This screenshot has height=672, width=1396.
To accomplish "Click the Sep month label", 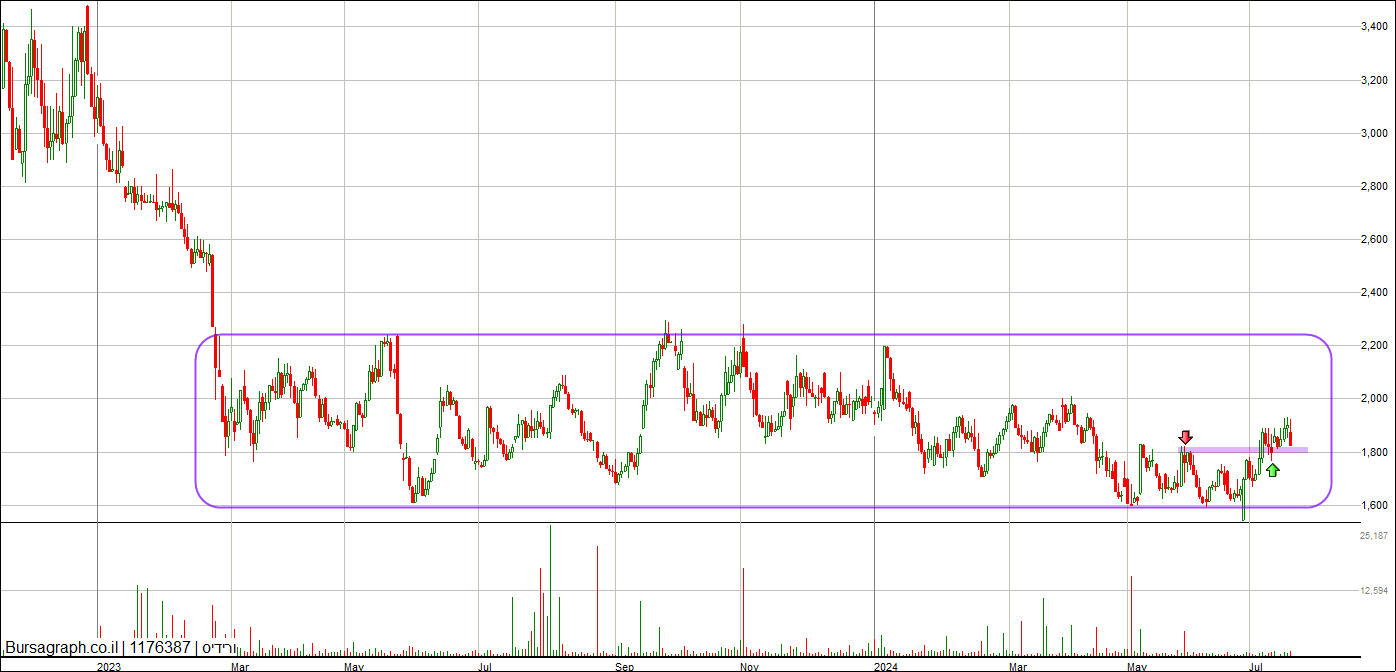I will point(625,665).
